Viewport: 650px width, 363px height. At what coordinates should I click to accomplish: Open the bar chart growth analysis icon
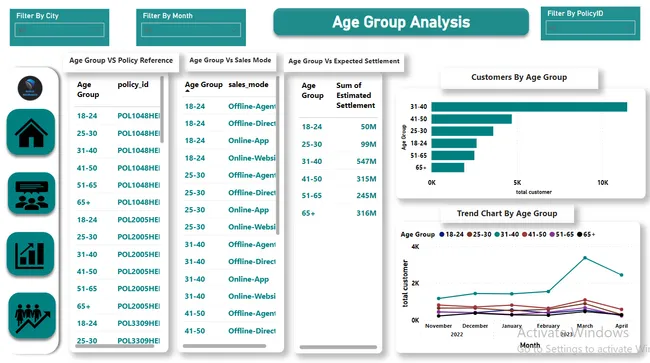tap(30, 254)
